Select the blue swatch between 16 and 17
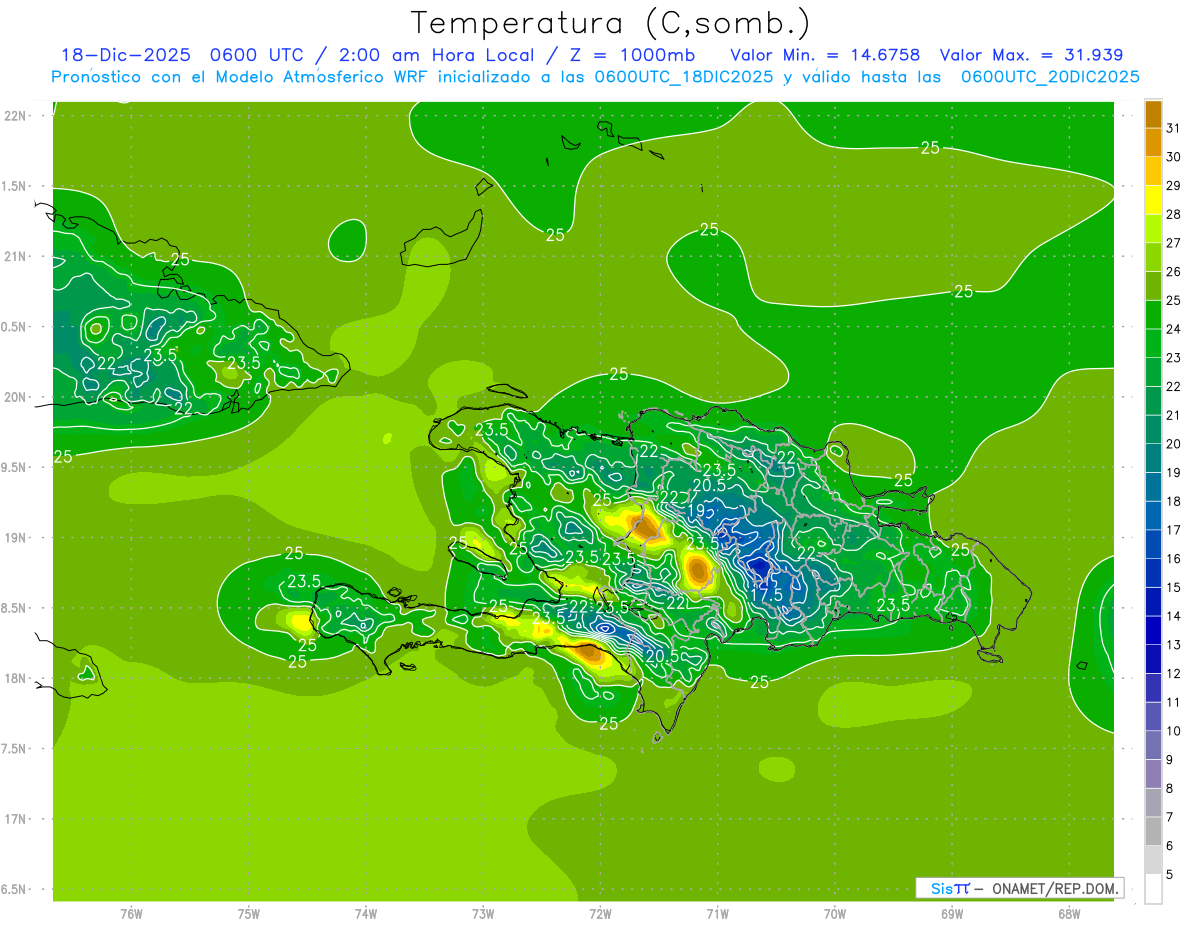 [1153, 545]
